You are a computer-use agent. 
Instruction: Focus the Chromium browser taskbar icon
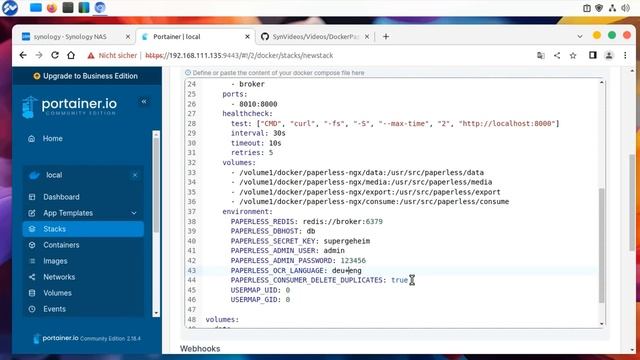pos(100,8)
